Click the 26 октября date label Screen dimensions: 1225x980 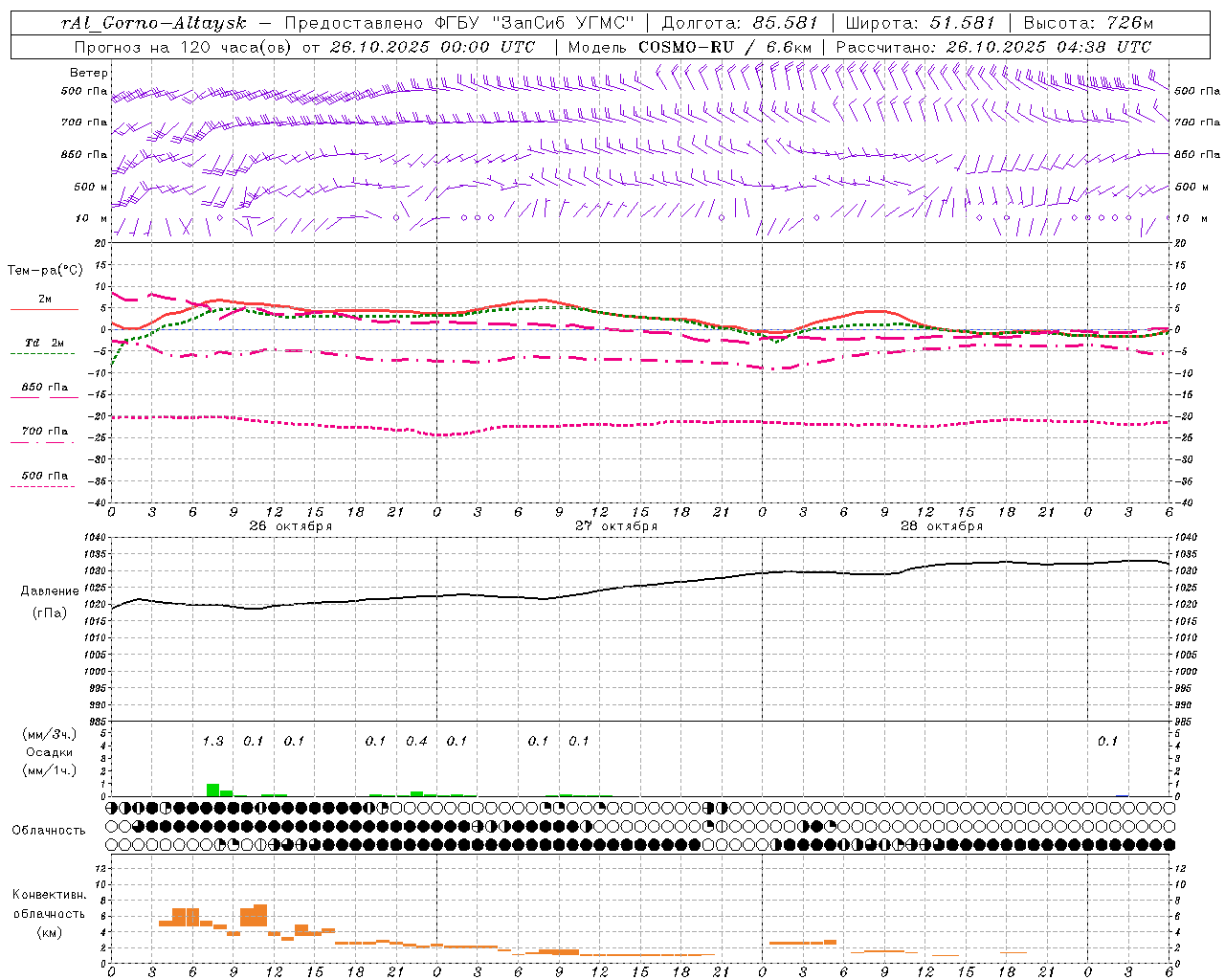point(291,526)
